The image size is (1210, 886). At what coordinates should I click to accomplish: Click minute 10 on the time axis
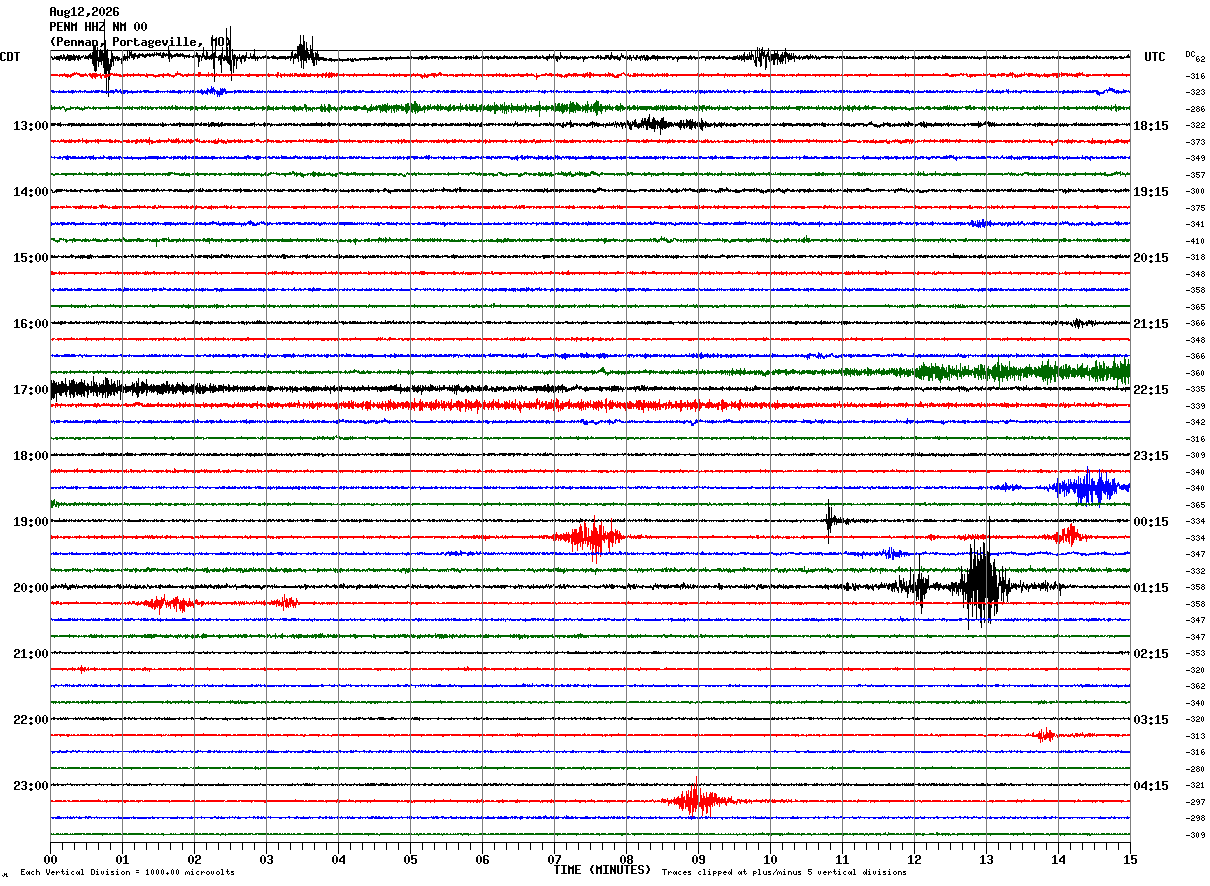[770, 859]
